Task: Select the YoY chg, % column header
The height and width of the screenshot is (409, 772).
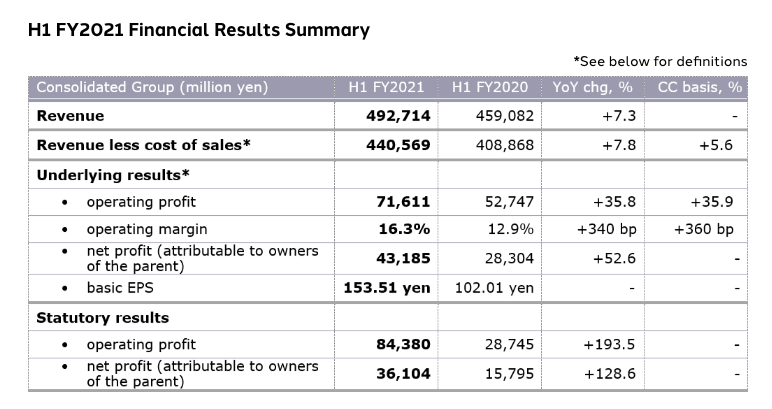Action: click(x=593, y=87)
